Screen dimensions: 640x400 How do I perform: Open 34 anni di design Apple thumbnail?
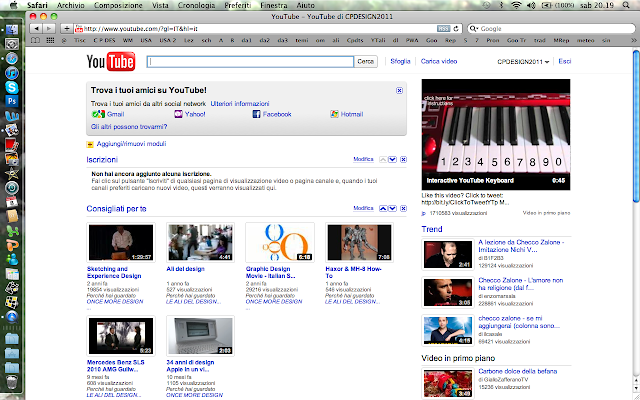click(200, 336)
